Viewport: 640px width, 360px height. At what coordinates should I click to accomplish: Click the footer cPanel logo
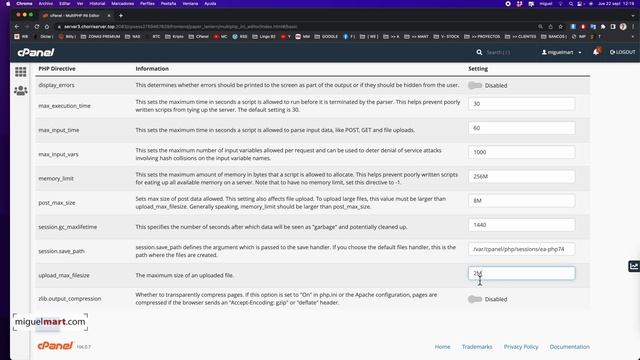(x=55, y=346)
